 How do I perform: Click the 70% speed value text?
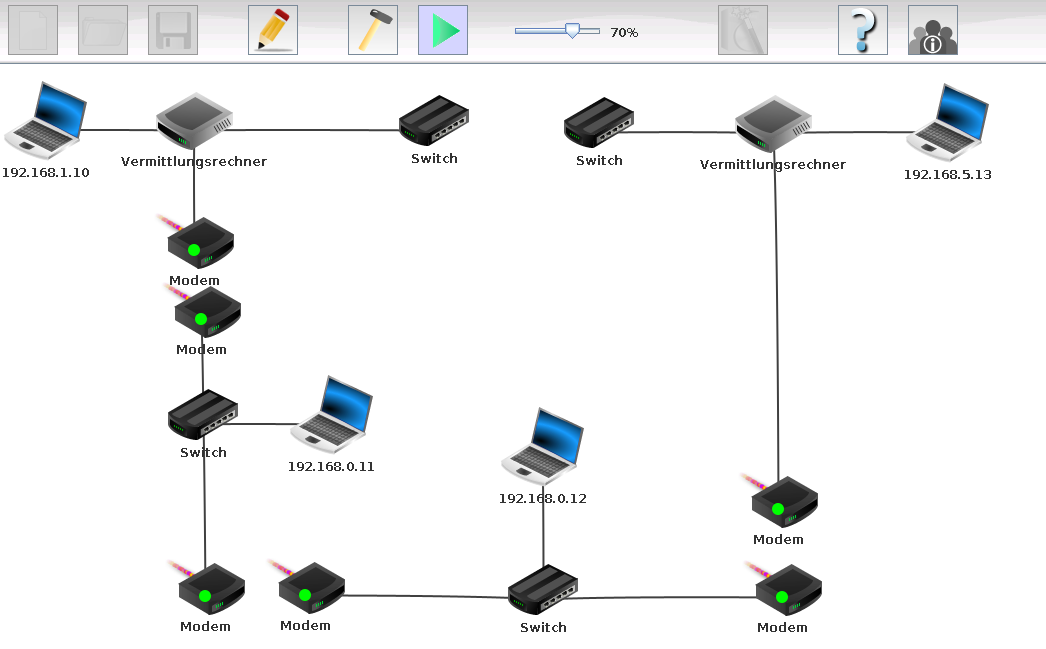coord(624,33)
